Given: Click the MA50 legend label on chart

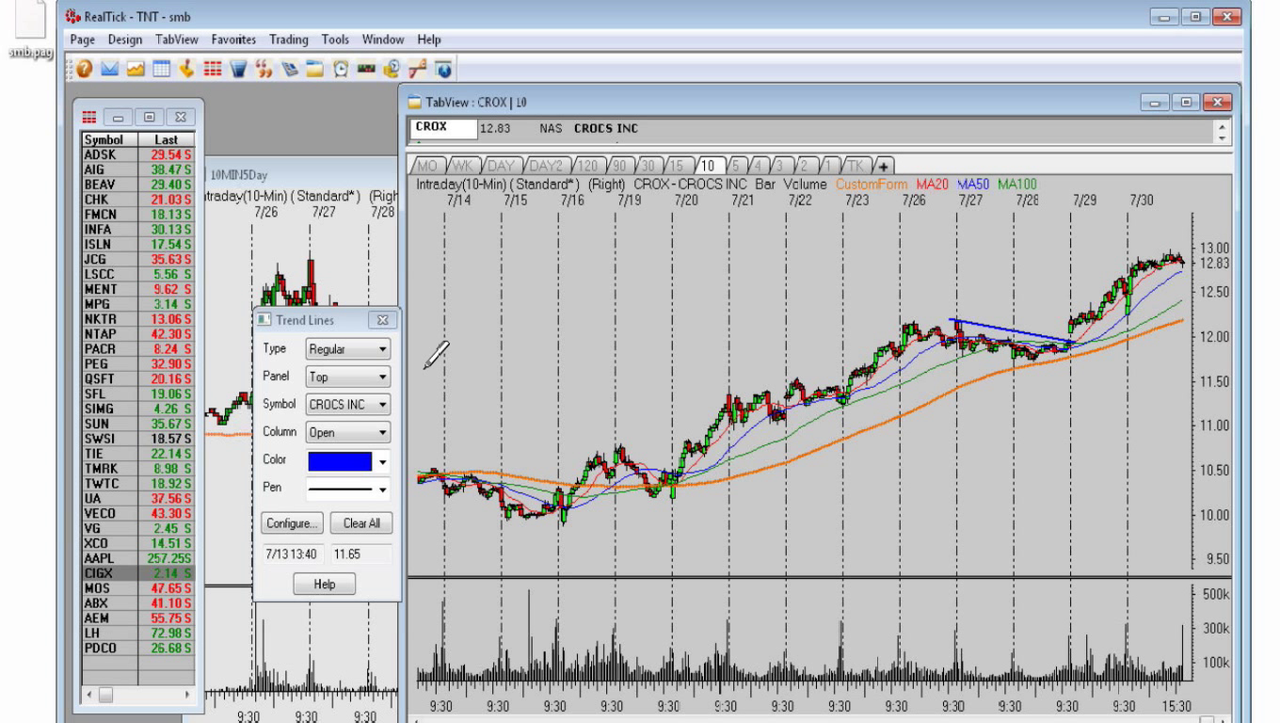Looking at the screenshot, I should tap(973, 184).
